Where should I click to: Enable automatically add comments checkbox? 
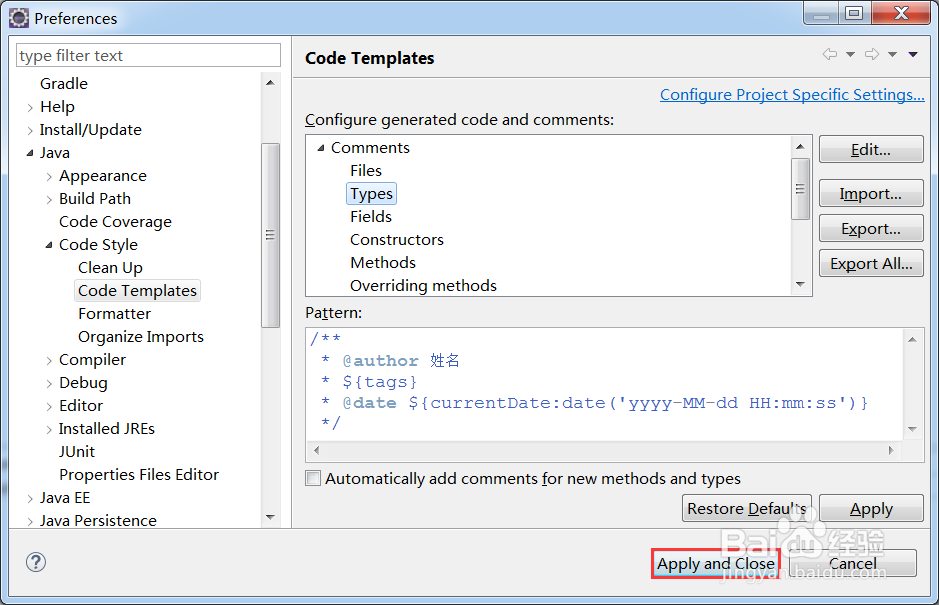[x=313, y=478]
